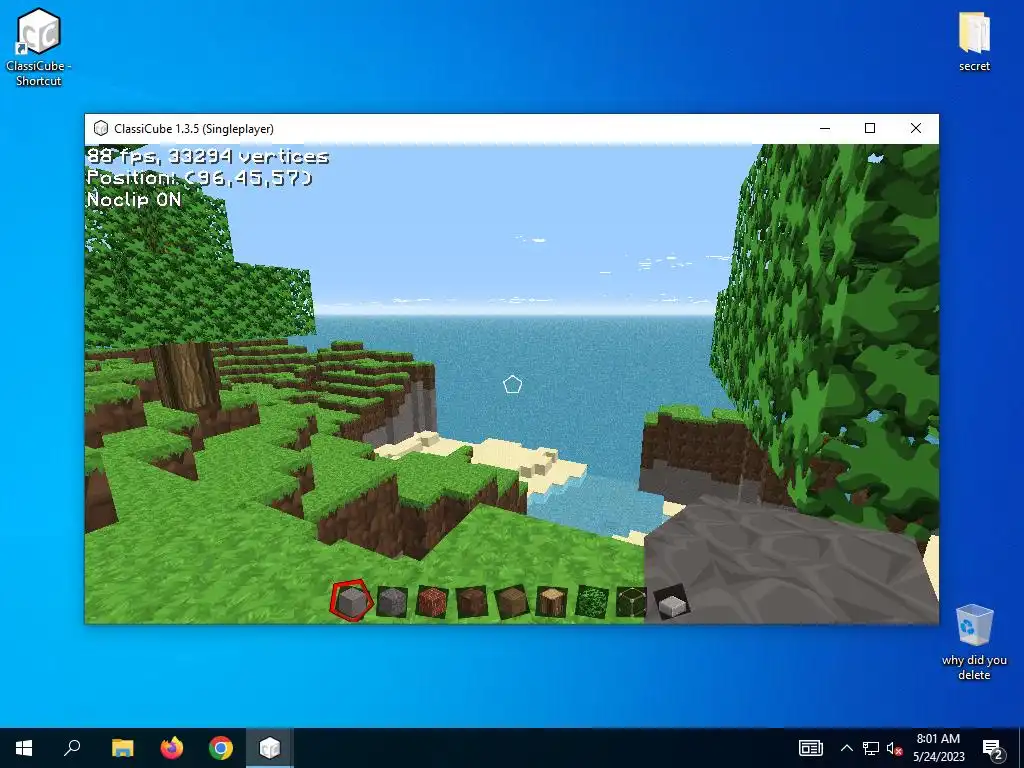The width and height of the screenshot is (1024, 768).
Task: Open the clock showing 8:01 AM
Action: pos(938,748)
